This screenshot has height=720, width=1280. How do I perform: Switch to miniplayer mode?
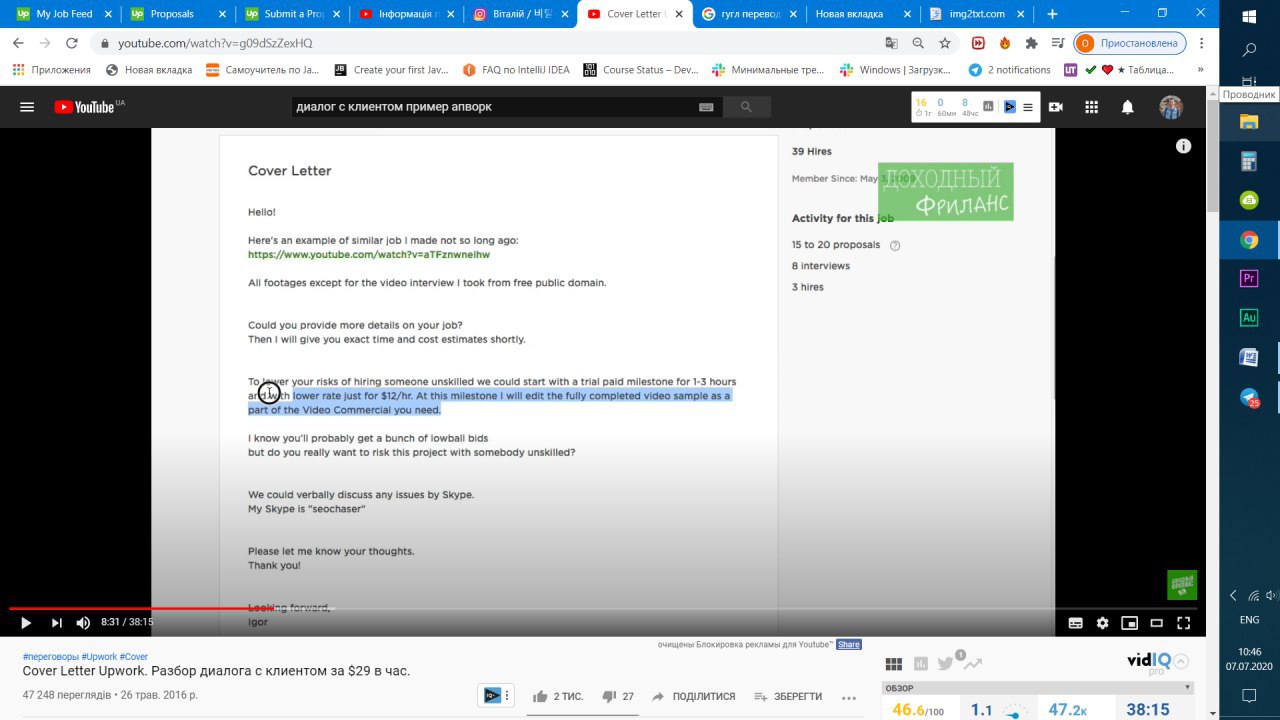click(x=1129, y=622)
